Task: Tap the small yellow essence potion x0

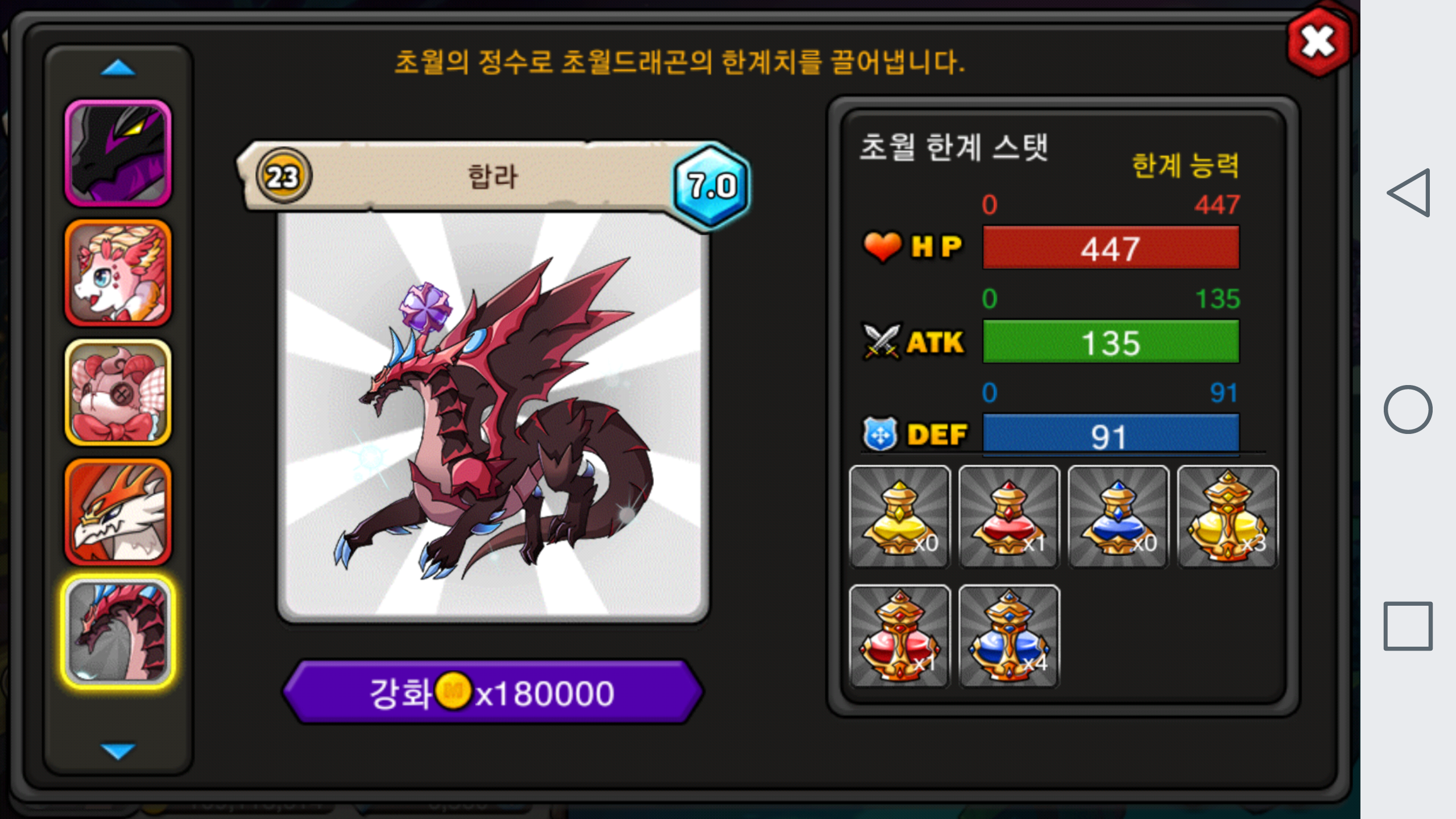Action: (x=900, y=516)
